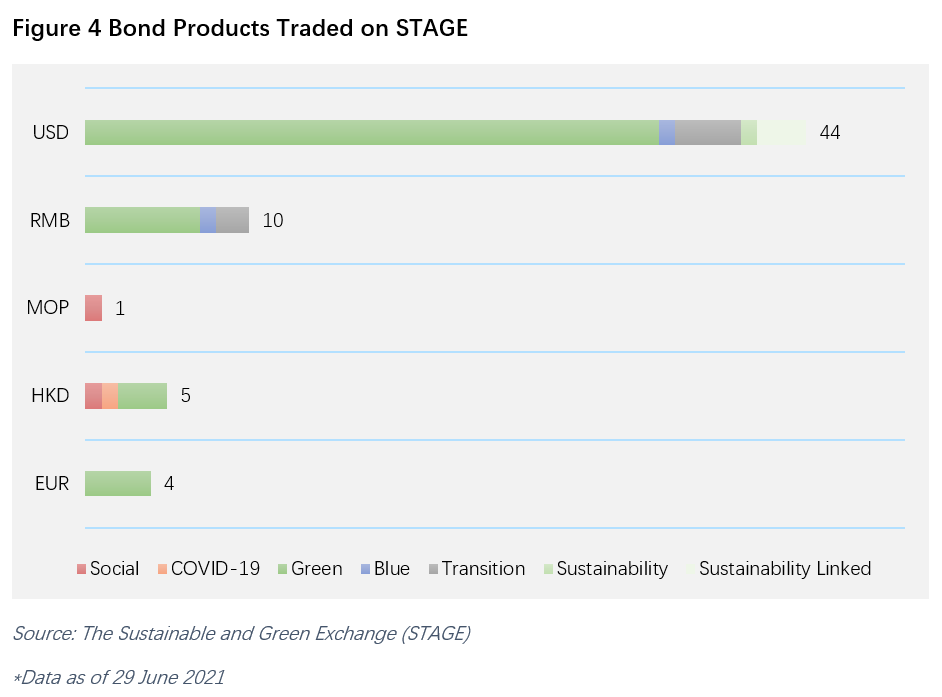This screenshot has height=697, width=942.
Task: Click the Source: Sustainable and Green Exchange text
Action: tap(241, 633)
